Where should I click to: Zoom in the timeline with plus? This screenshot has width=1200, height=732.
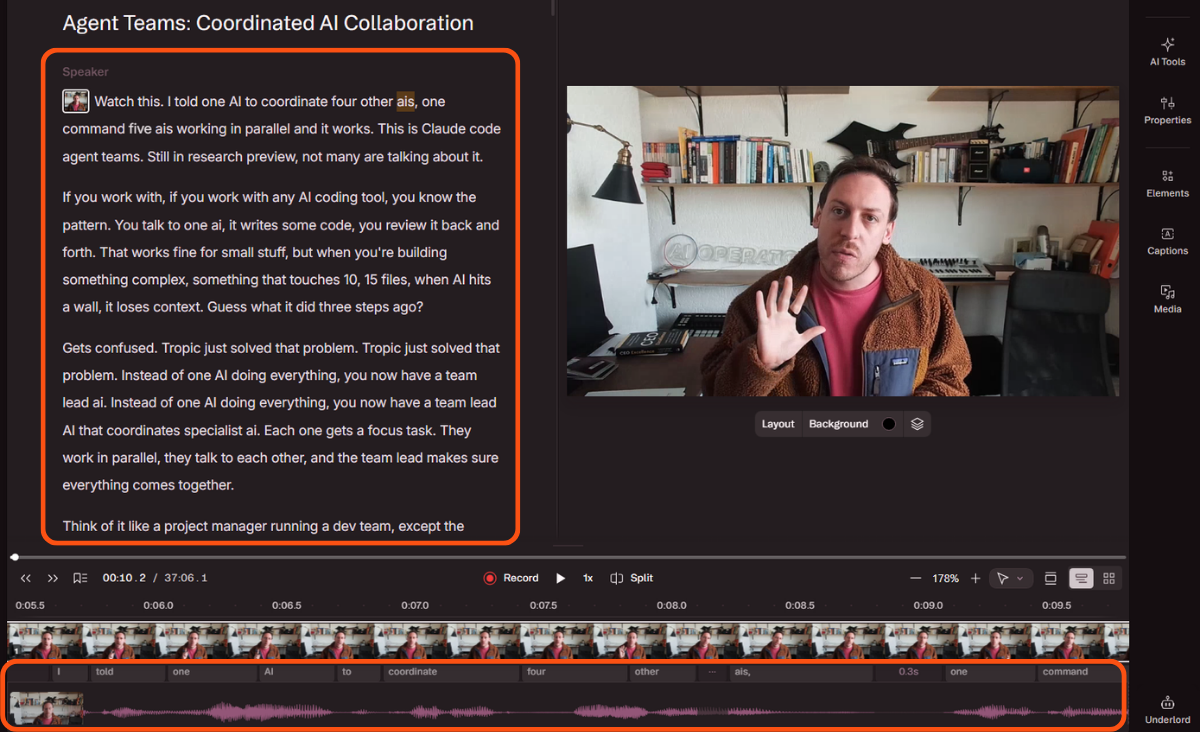(975, 578)
